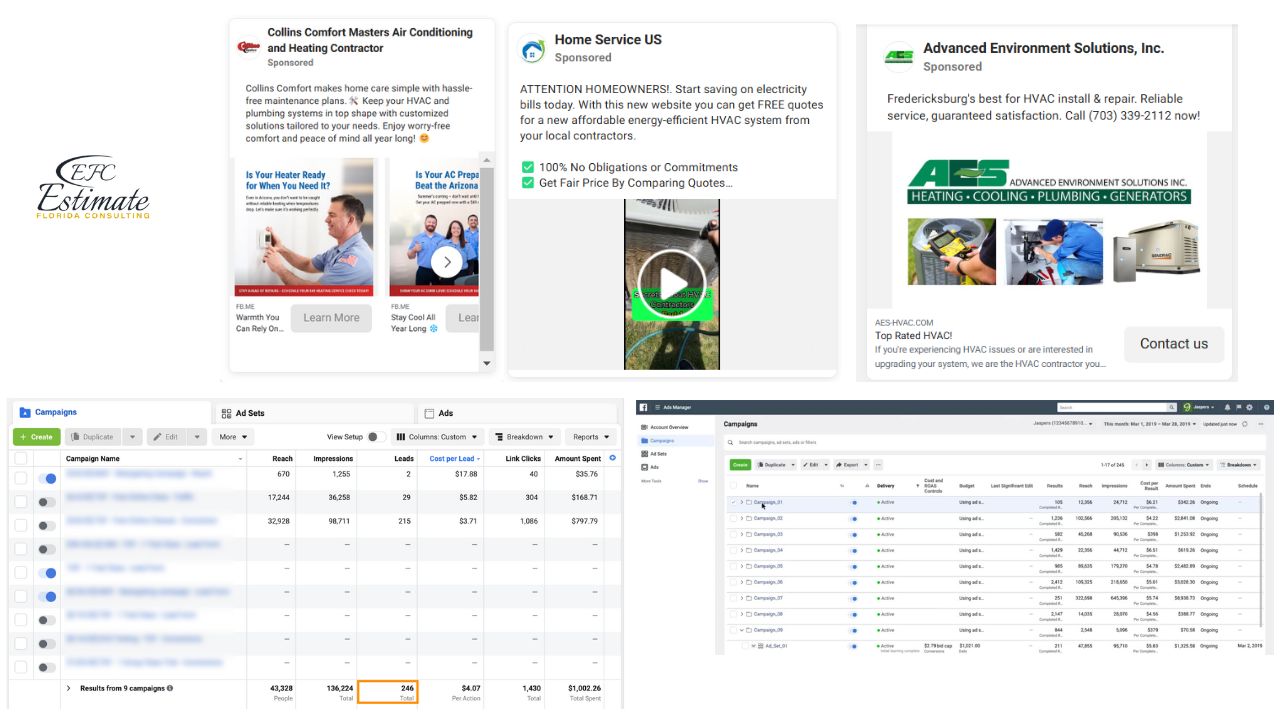Open the help question mark icon in header
Viewport: 1280px width, 720px height.
pos(1266,407)
